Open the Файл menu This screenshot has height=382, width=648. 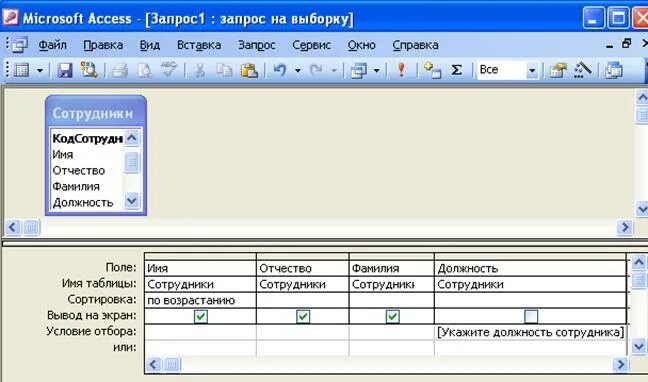pyautogui.click(x=52, y=45)
